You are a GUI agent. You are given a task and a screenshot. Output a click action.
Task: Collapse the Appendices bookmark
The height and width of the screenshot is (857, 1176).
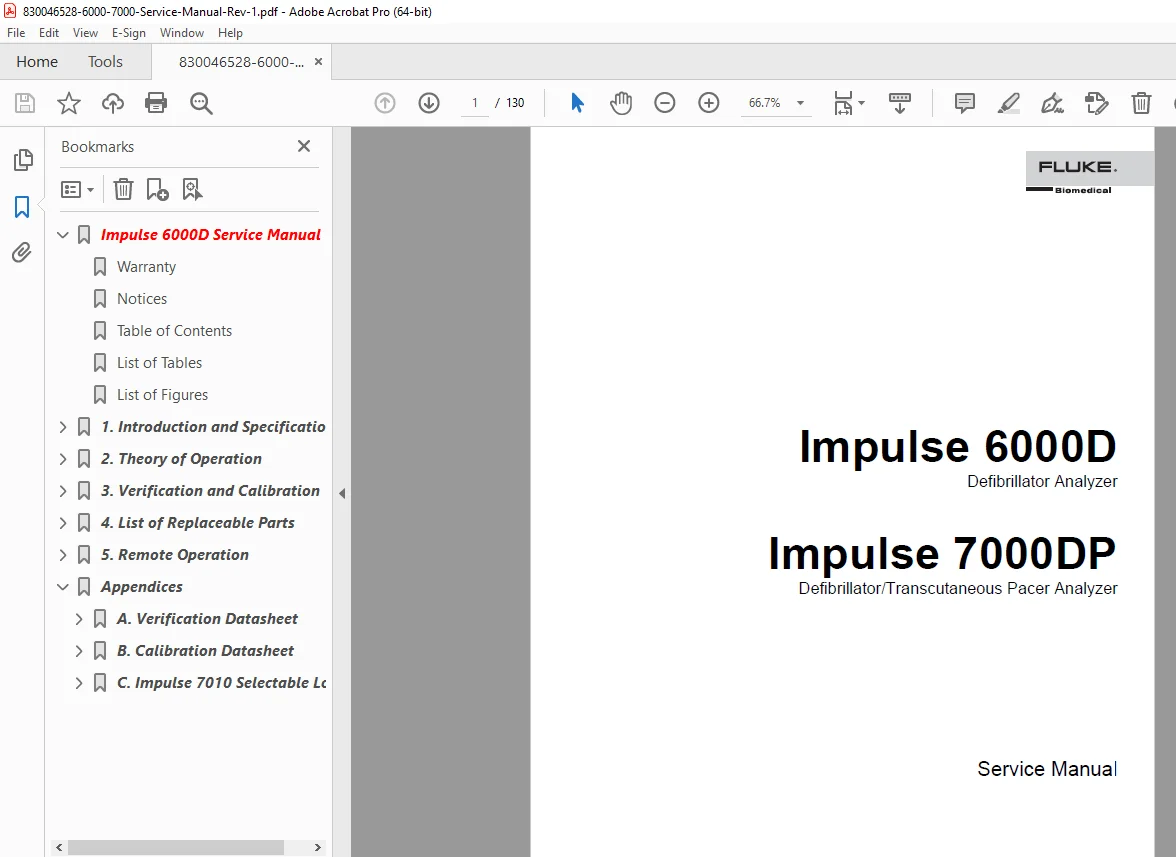(63, 587)
